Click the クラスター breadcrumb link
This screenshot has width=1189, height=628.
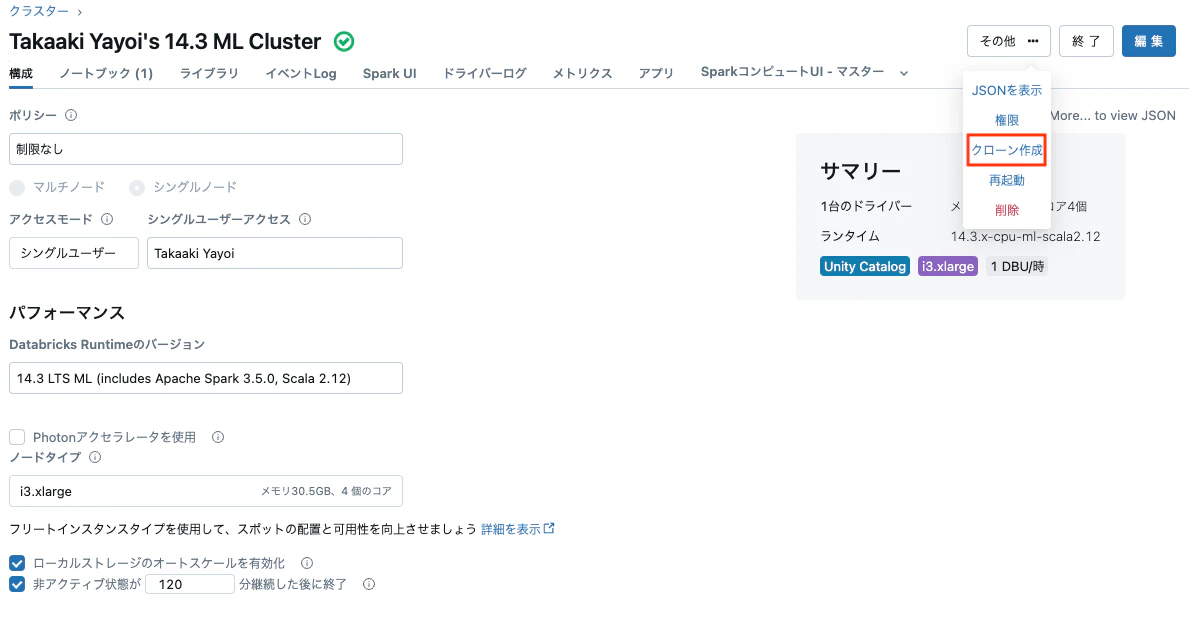tap(39, 11)
